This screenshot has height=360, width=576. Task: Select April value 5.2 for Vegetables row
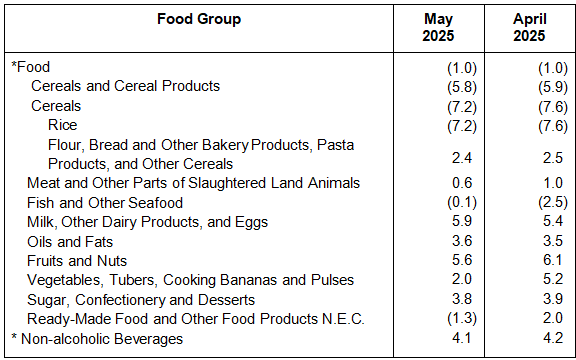point(552,279)
